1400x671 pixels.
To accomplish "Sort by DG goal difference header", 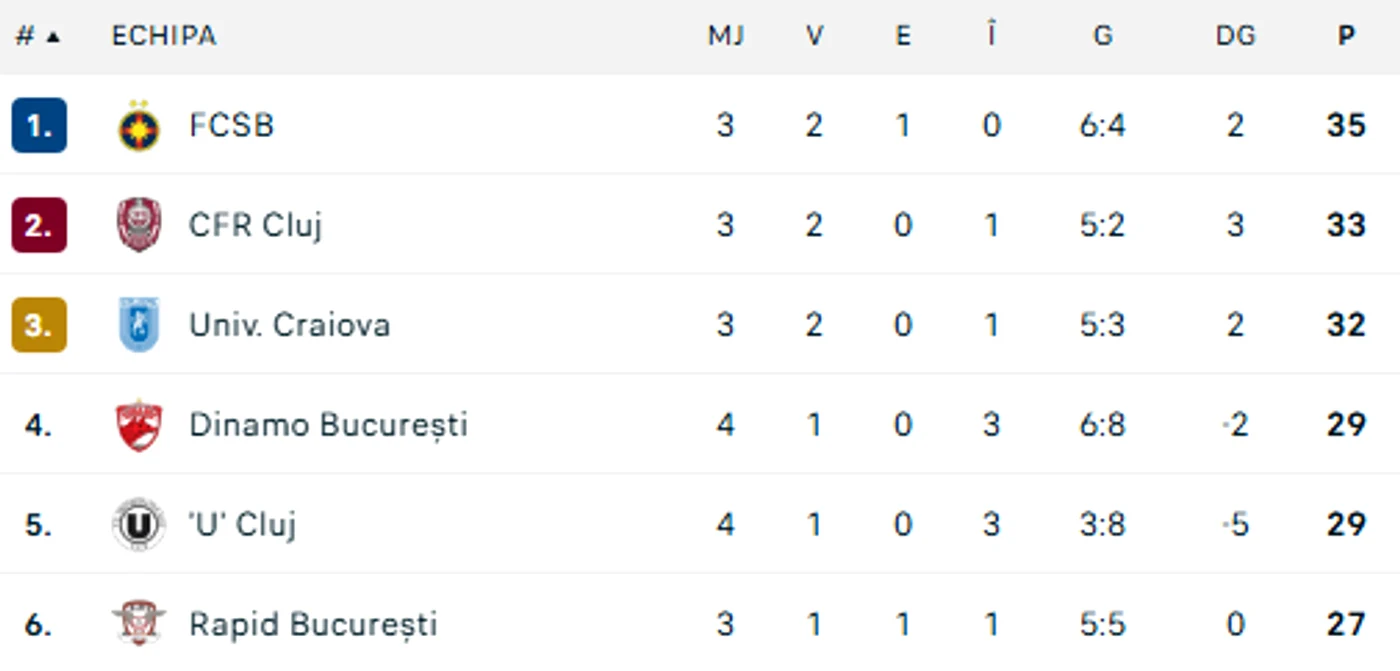I will (1235, 36).
